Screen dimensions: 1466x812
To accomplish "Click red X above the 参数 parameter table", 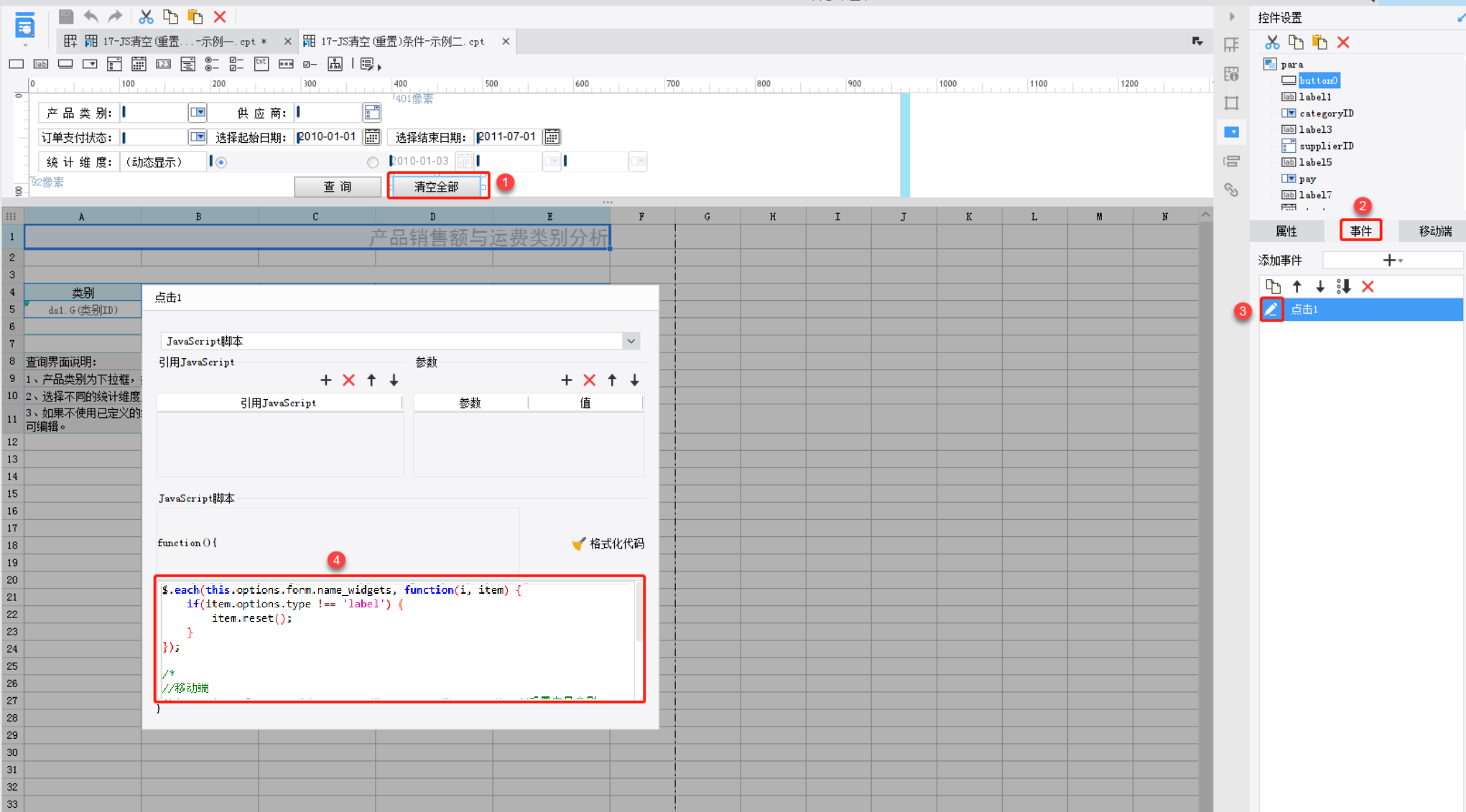I will [589, 380].
